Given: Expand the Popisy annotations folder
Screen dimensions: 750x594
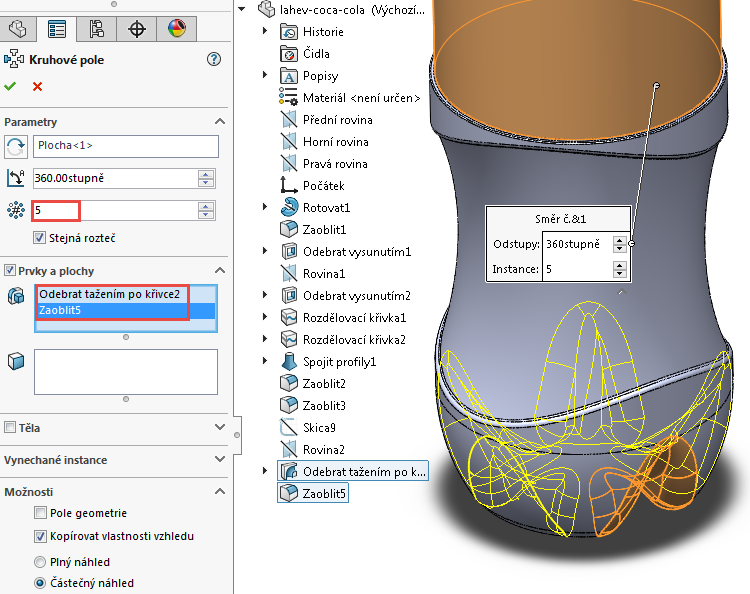Looking at the screenshot, I should click(x=265, y=75).
